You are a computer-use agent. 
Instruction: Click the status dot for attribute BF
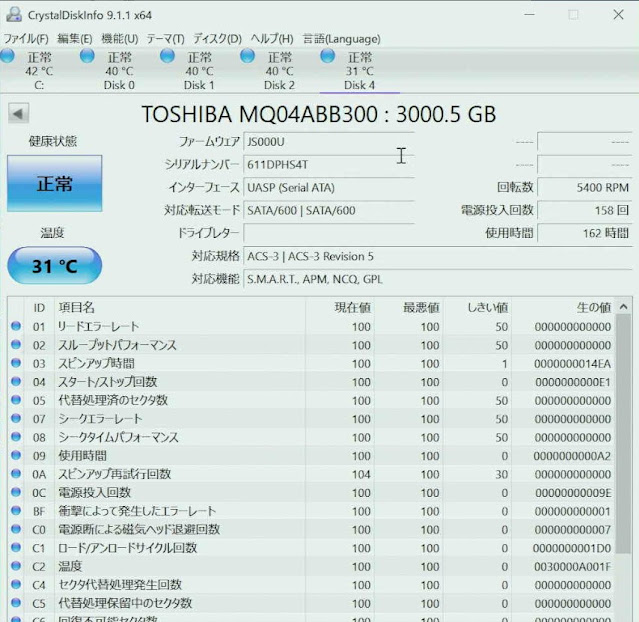click(x=16, y=511)
